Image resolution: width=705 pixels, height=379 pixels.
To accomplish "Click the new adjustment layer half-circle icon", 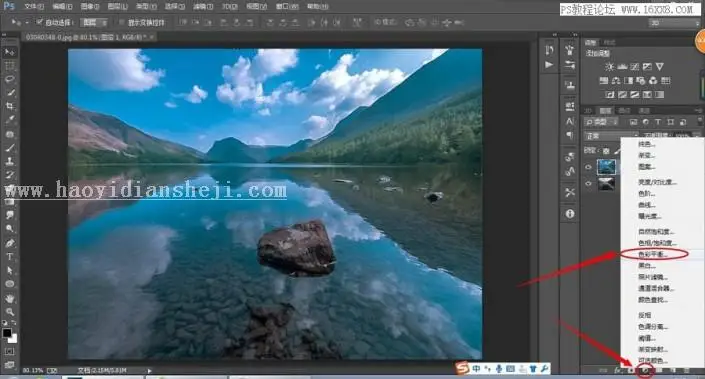I will click(645, 370).
